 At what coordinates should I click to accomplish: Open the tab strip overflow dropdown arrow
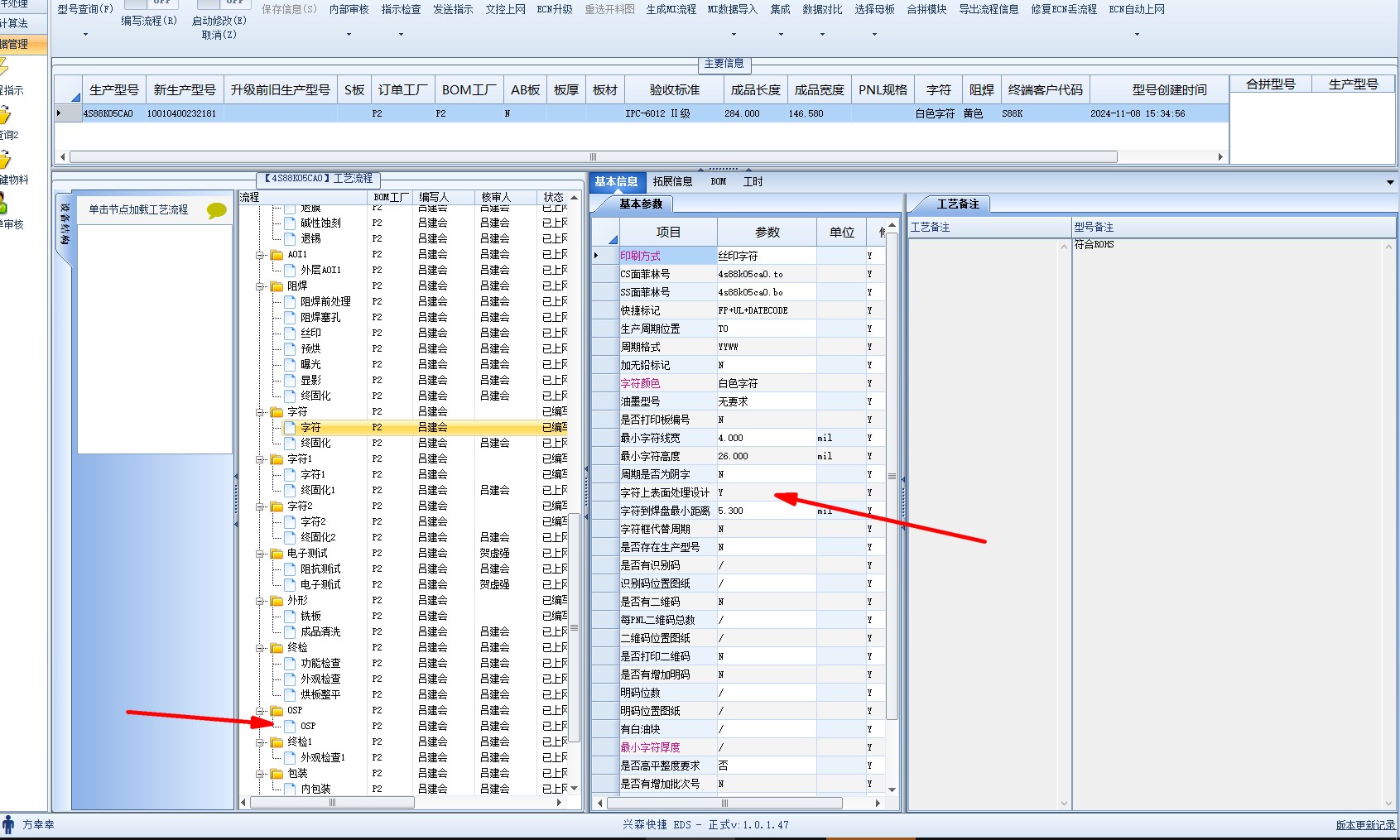(x=1390, y=182)
